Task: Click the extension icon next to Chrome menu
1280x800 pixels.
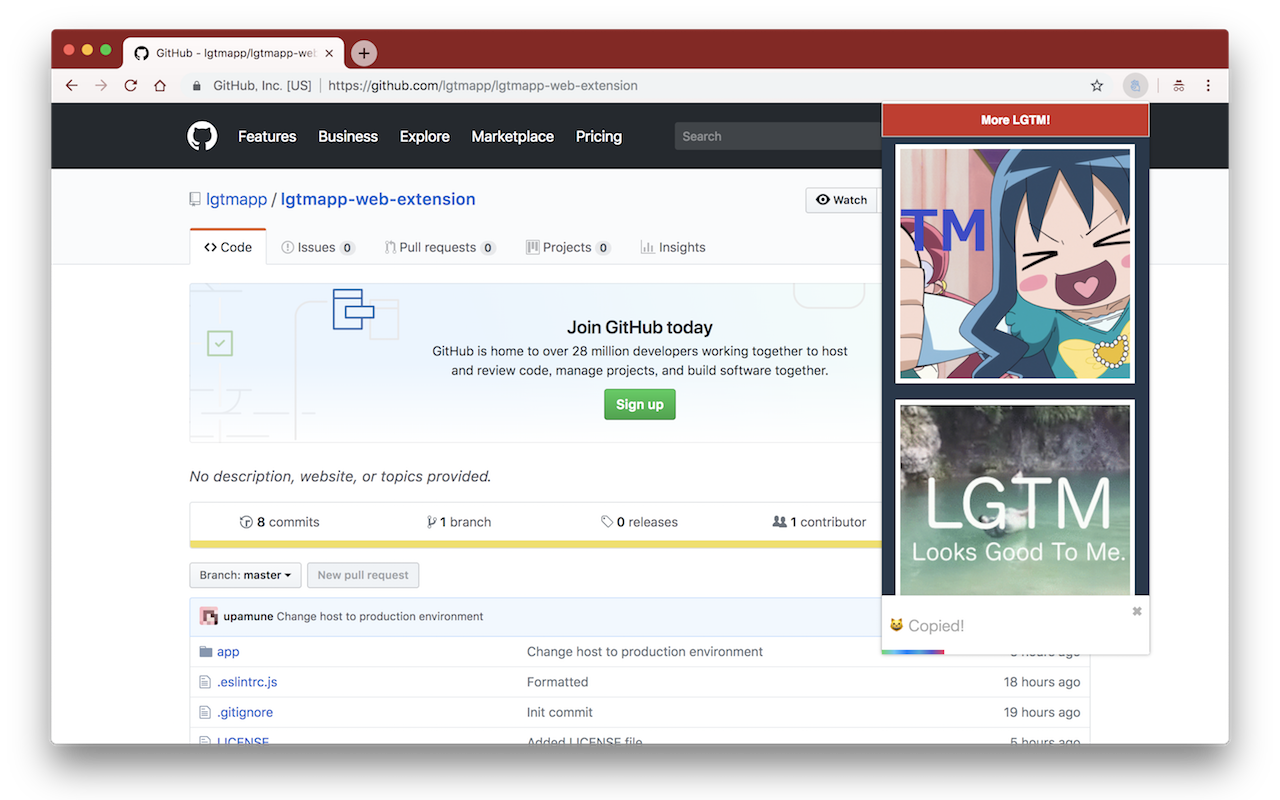Action: click(x=1179, y=86)
